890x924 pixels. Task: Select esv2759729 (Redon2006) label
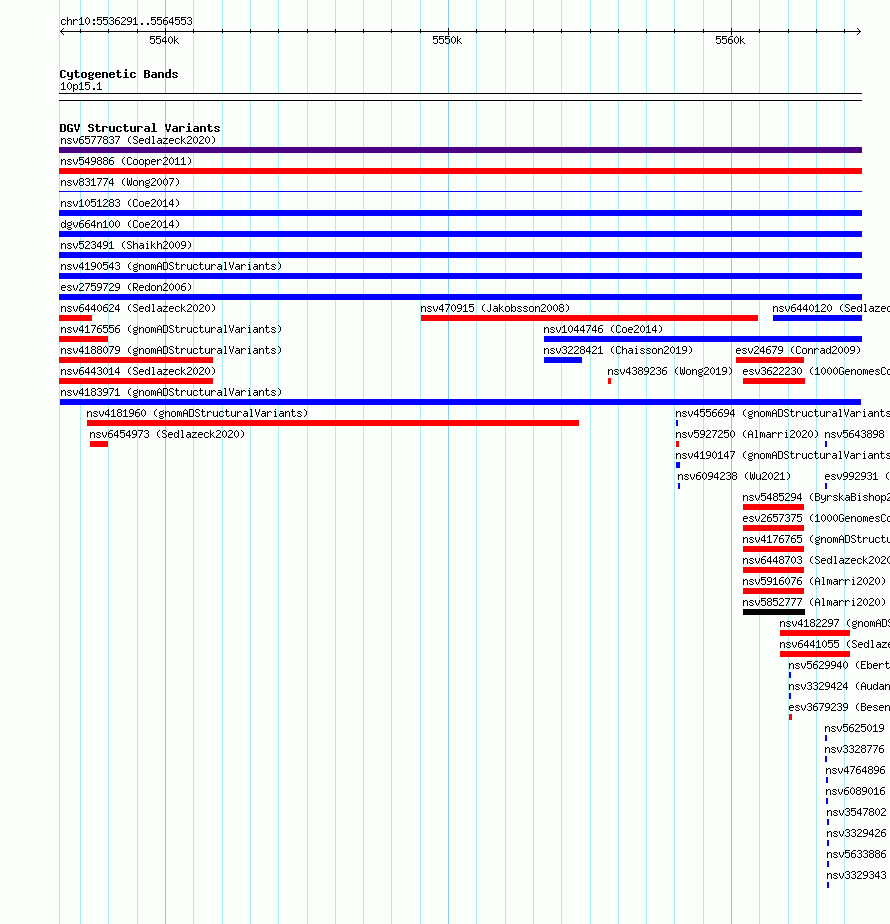click(126, 288)
